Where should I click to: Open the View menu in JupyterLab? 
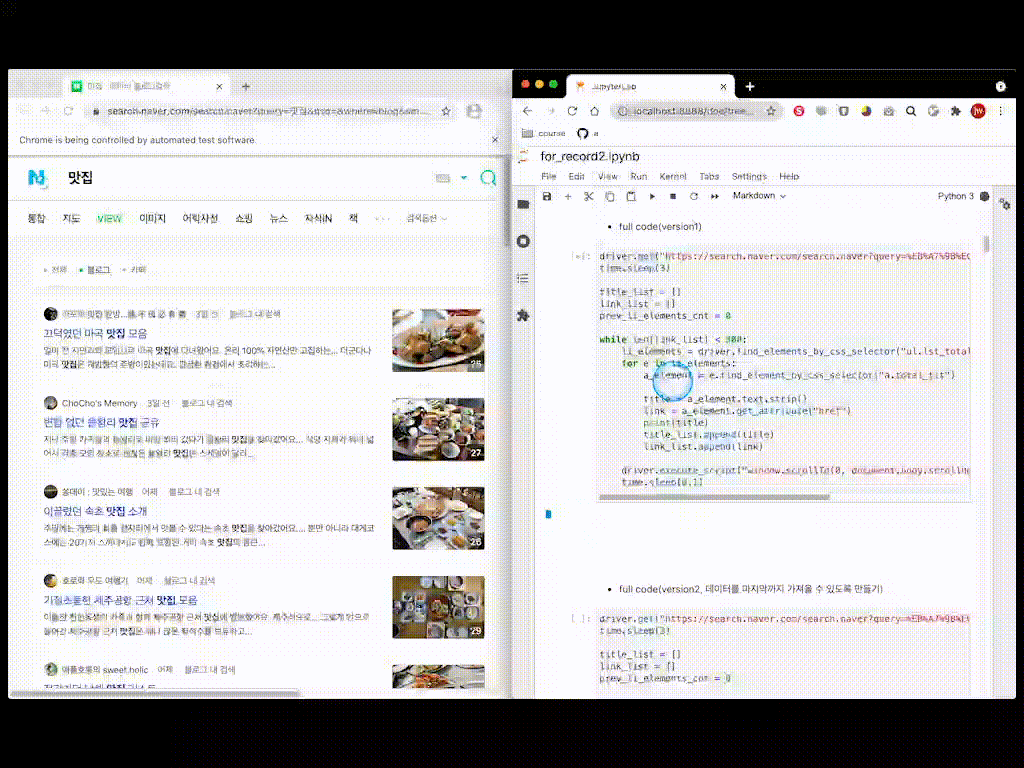pos(607,176)
